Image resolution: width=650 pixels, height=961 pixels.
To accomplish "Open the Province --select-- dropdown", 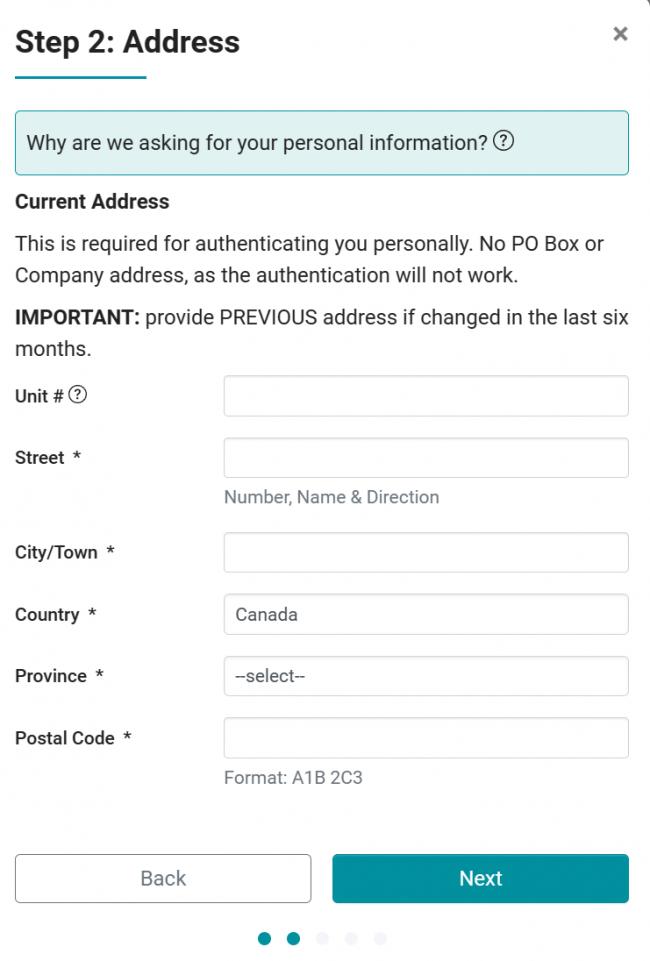I will point(426,676).
